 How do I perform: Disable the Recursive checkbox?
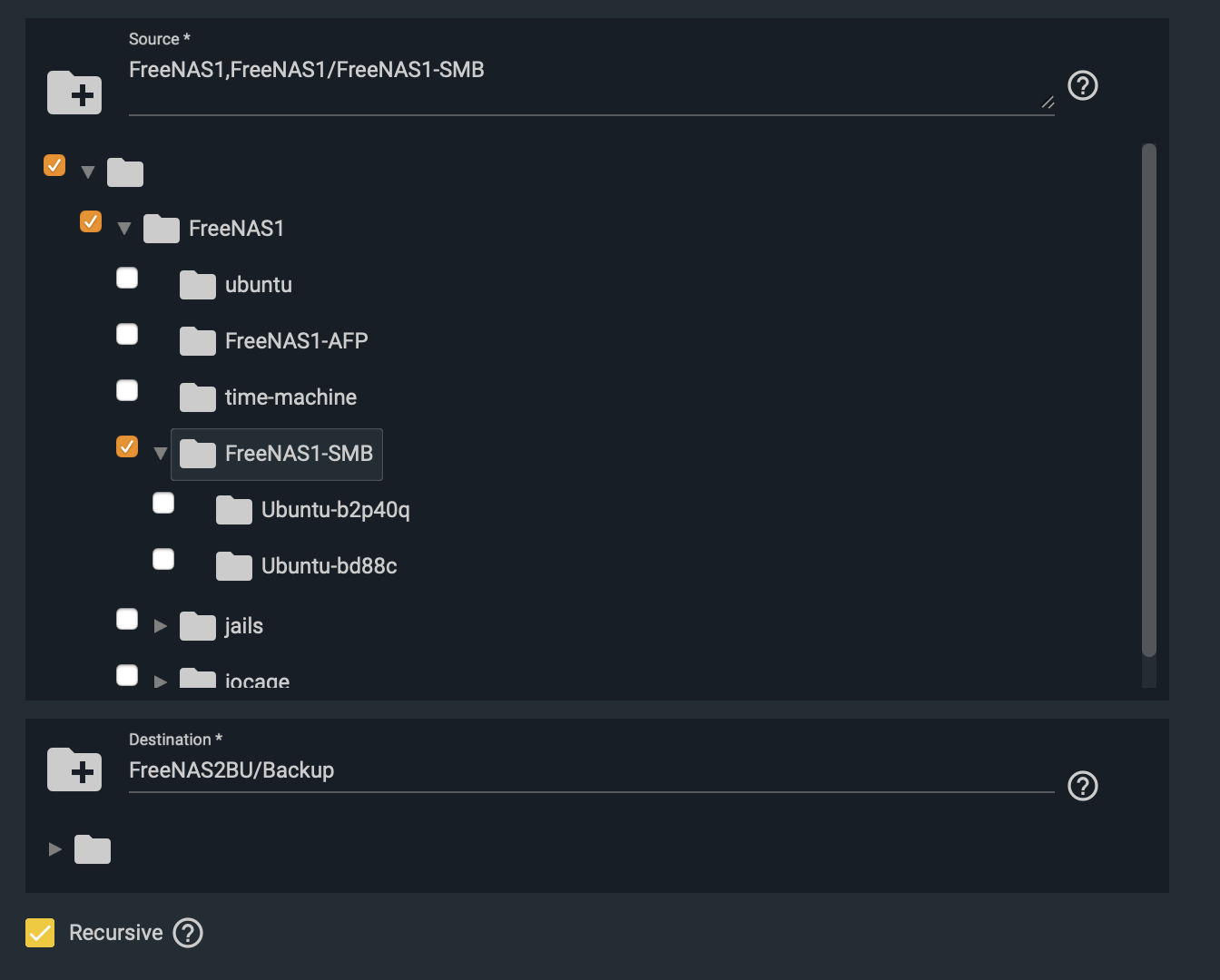40,933
